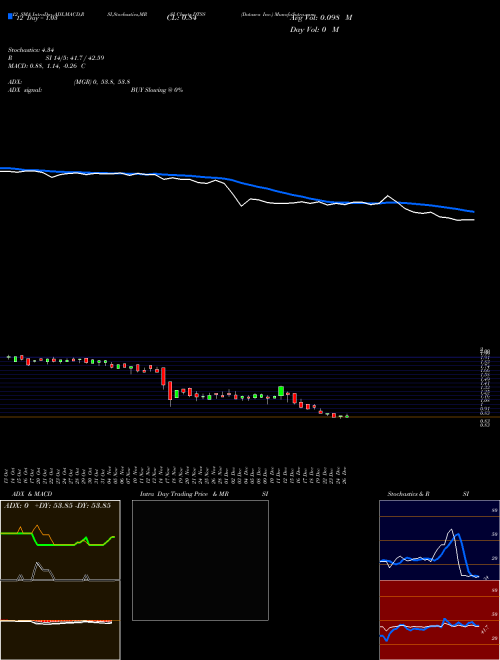Click the orange support line under the candles
Screen dimensions: 500x660
(x=250, y=417)
